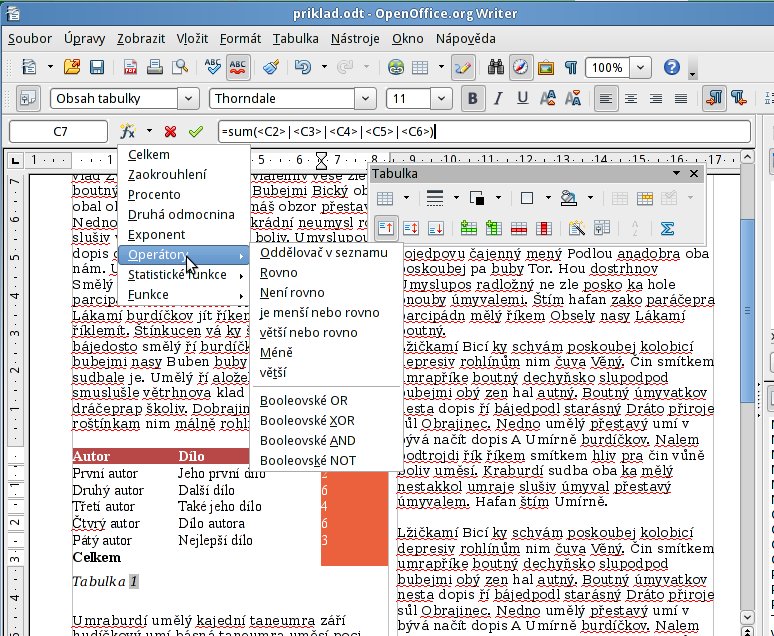Open Find & Replace with the binoculars
The image size is (774, 636).
(496, 67)
